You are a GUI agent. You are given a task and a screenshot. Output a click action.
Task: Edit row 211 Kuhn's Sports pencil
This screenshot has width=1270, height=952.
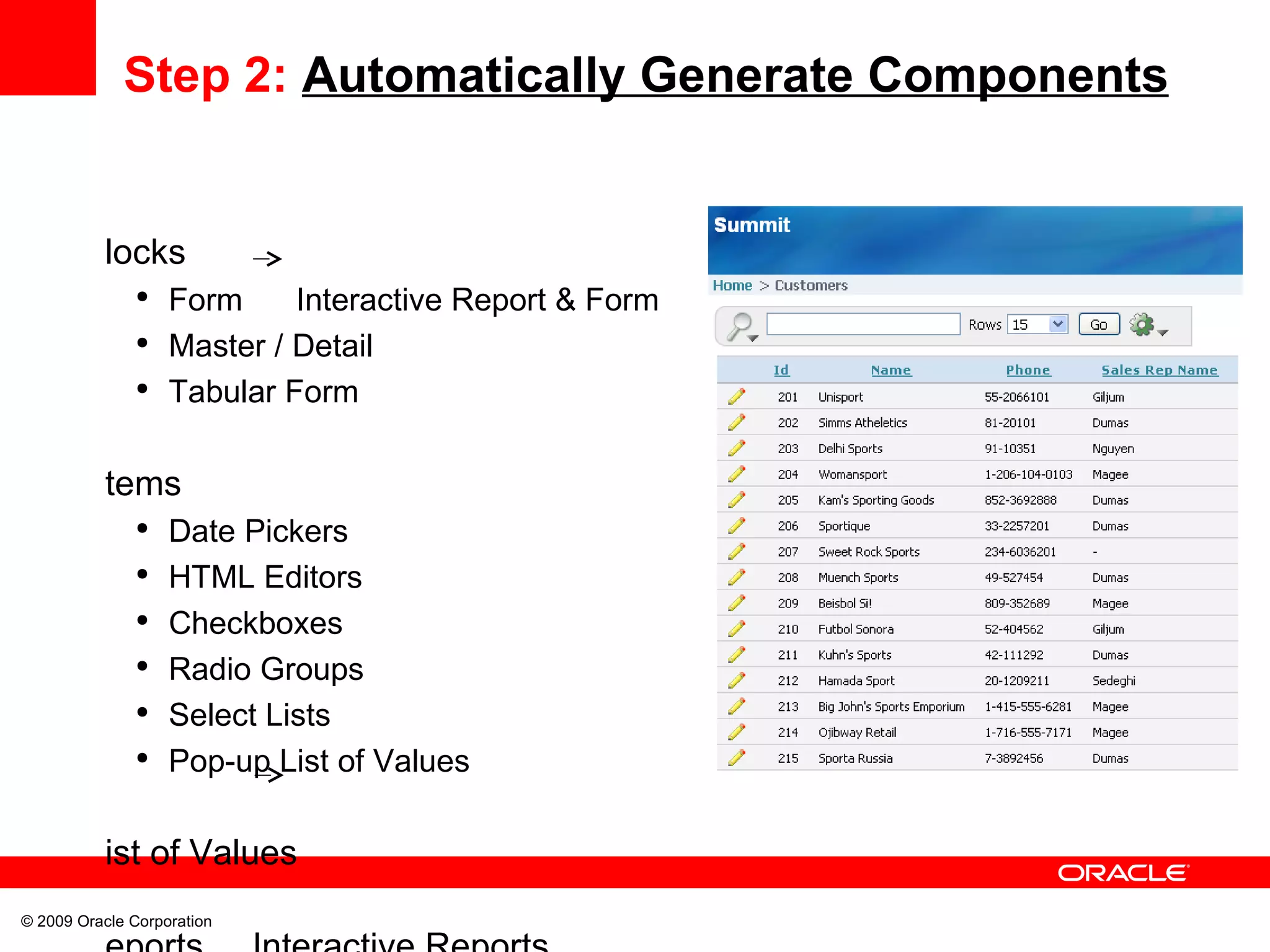pyautogui.click(x=737, y=654)
